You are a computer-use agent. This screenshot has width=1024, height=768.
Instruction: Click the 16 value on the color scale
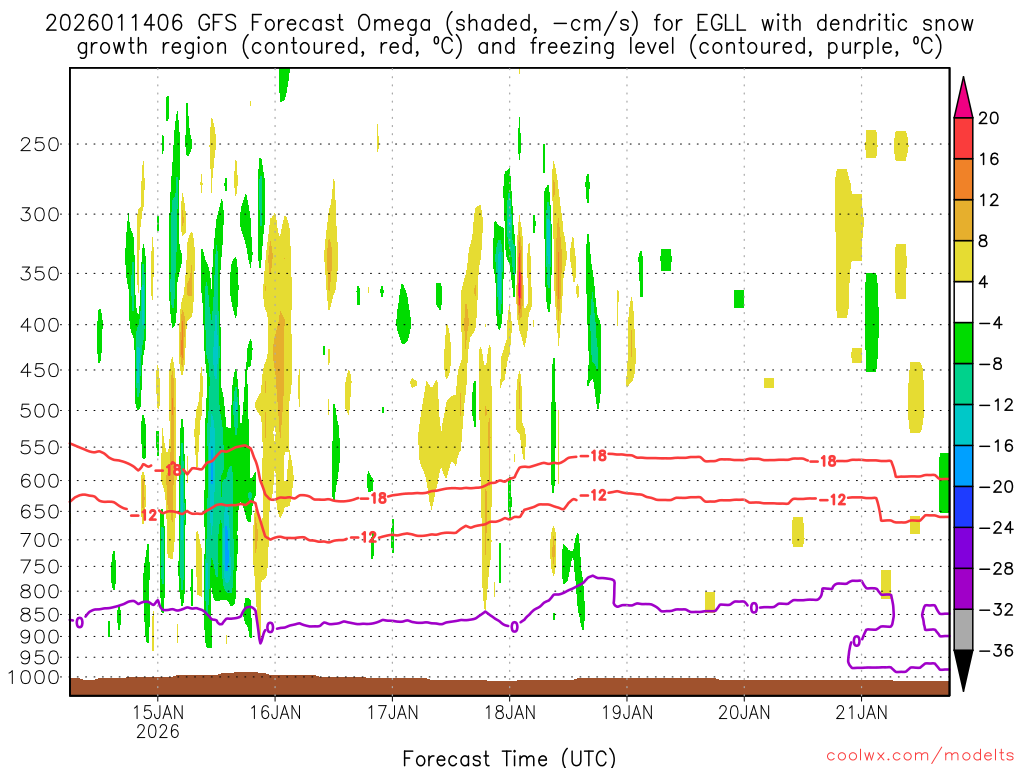[989, 159]
